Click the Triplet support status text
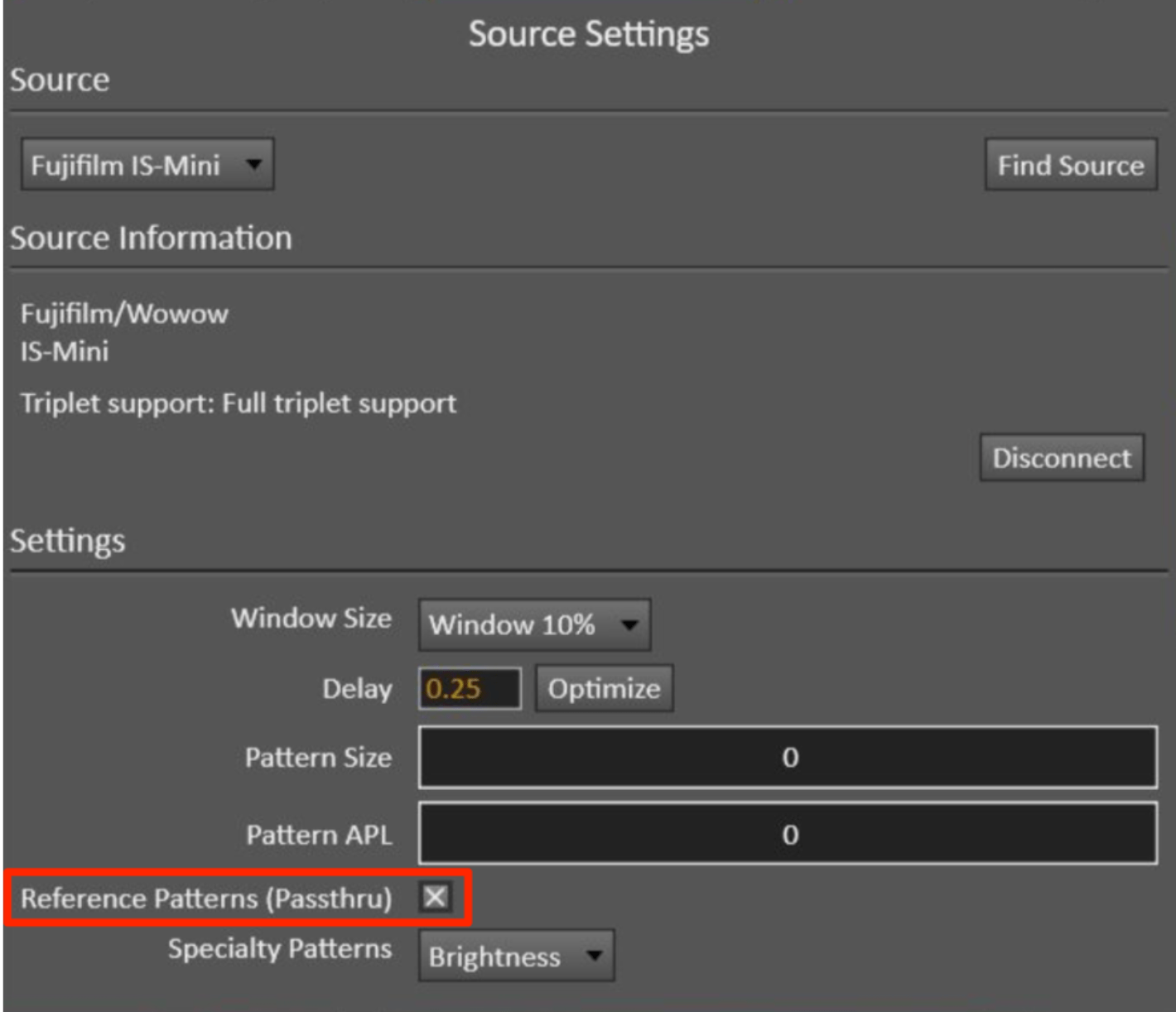 click(239, 403)
